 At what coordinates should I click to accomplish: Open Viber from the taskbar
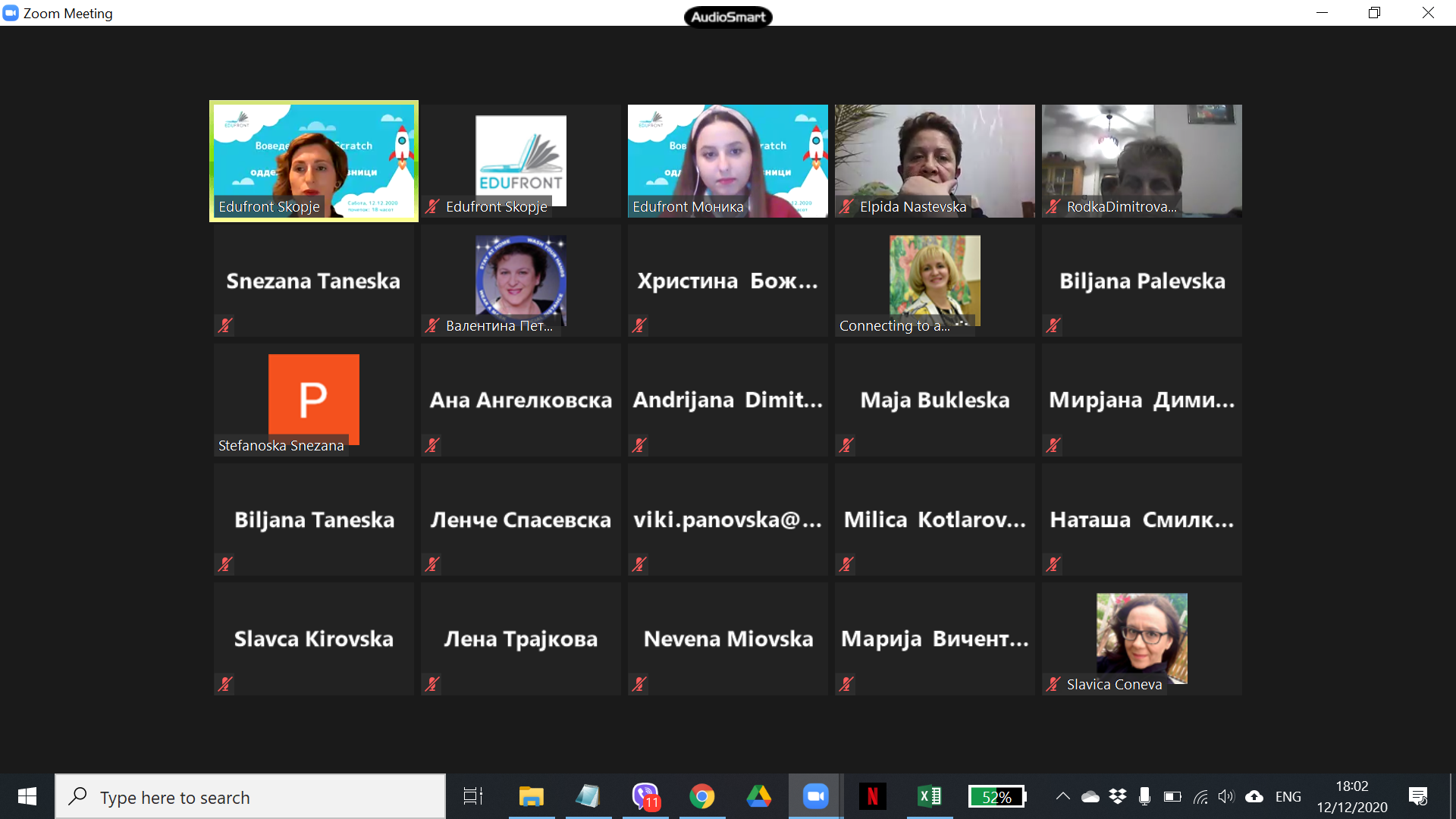tap(645, 796)
